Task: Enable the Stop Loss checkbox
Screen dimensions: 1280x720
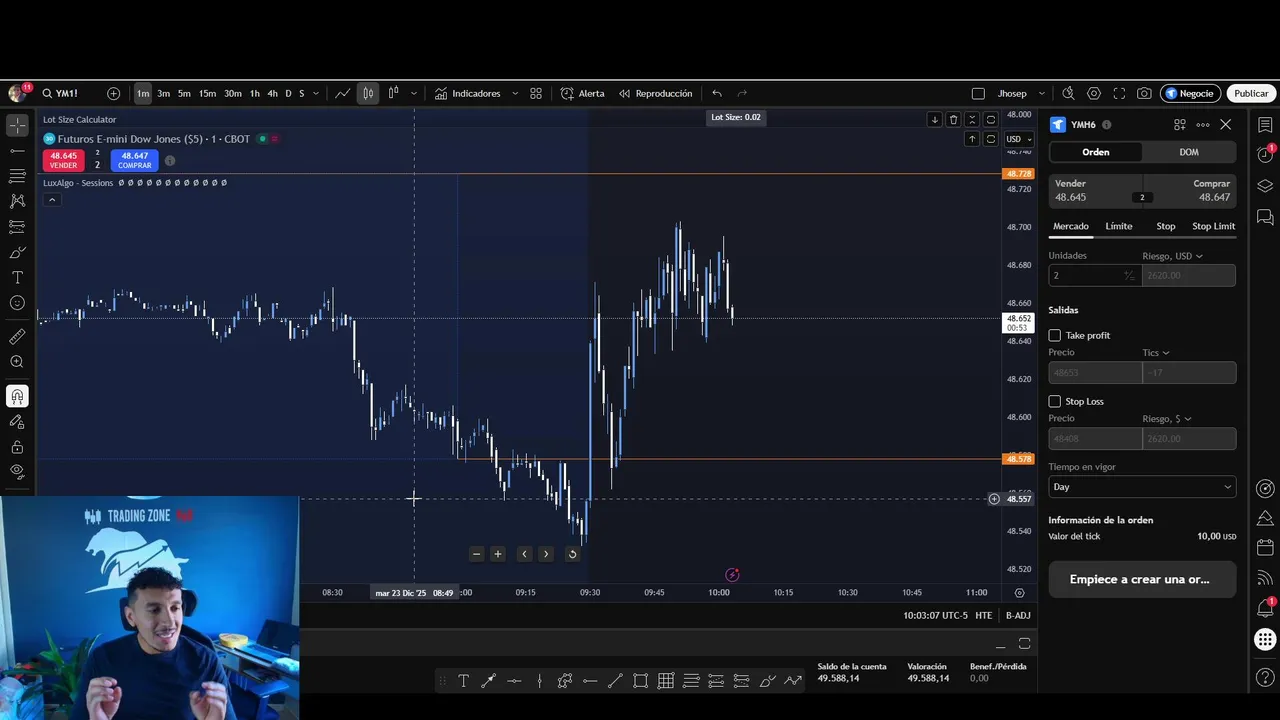Action: point(1054,401)
